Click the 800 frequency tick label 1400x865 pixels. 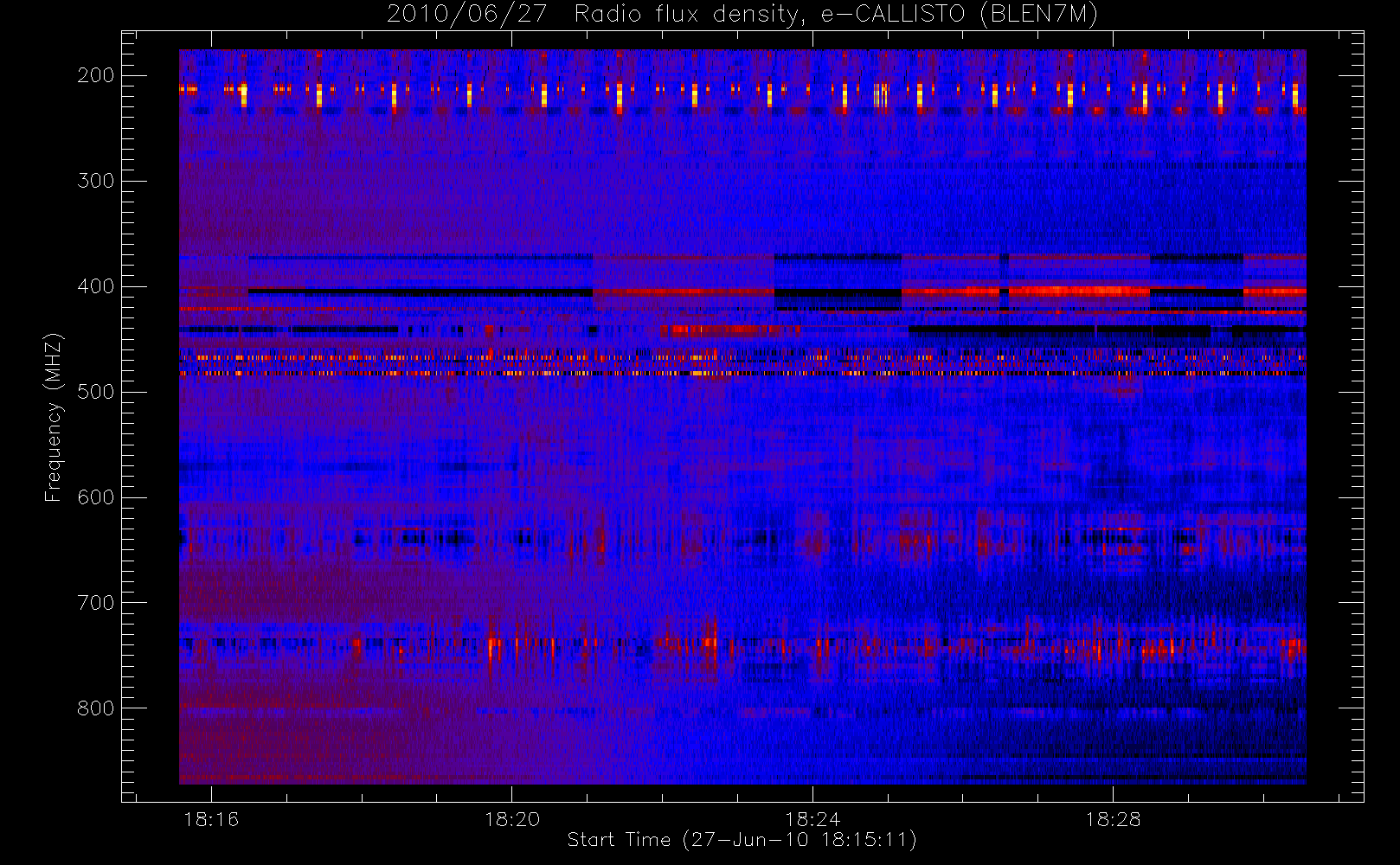coord(96,708)
